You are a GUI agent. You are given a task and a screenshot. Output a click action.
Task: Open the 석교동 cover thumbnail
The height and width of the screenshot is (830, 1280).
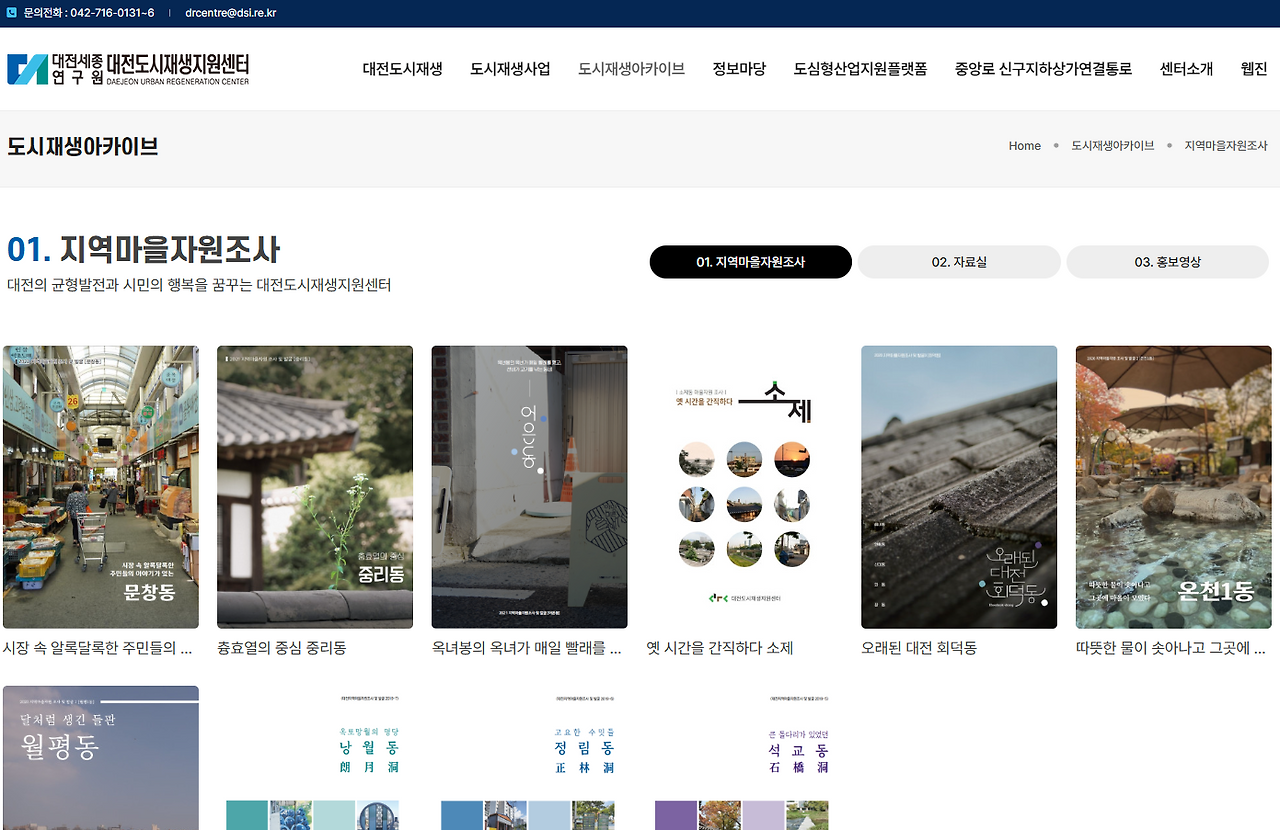tap(744, 758)
